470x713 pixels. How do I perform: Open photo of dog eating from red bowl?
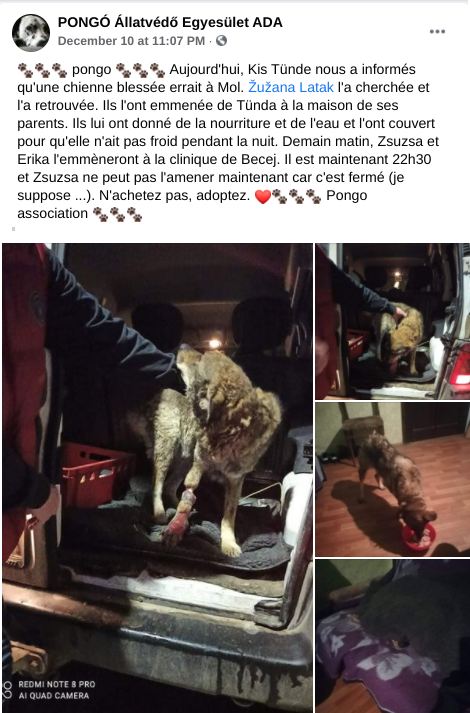[x=393, y=479]
